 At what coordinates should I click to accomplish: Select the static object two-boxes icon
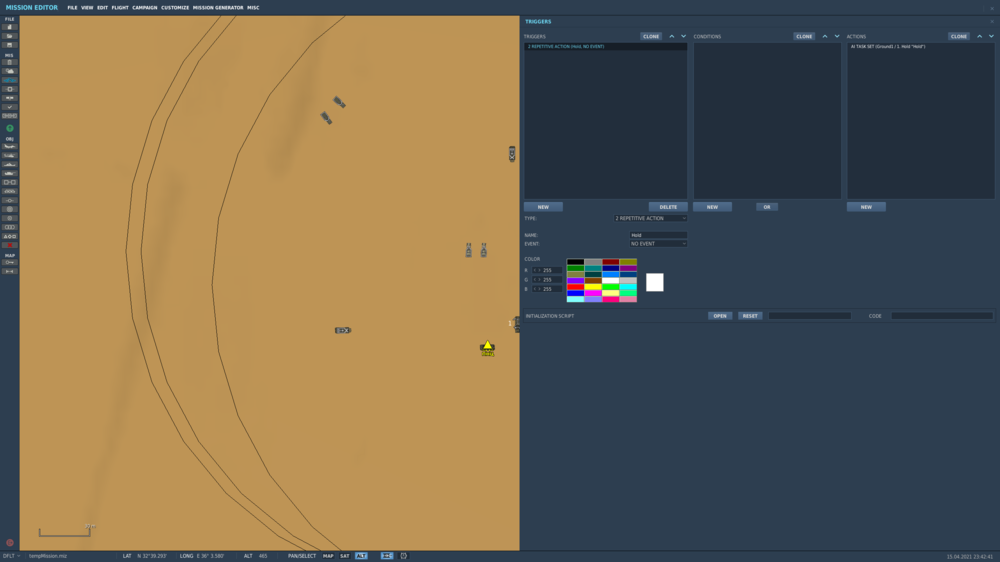(x=10, y=182)
